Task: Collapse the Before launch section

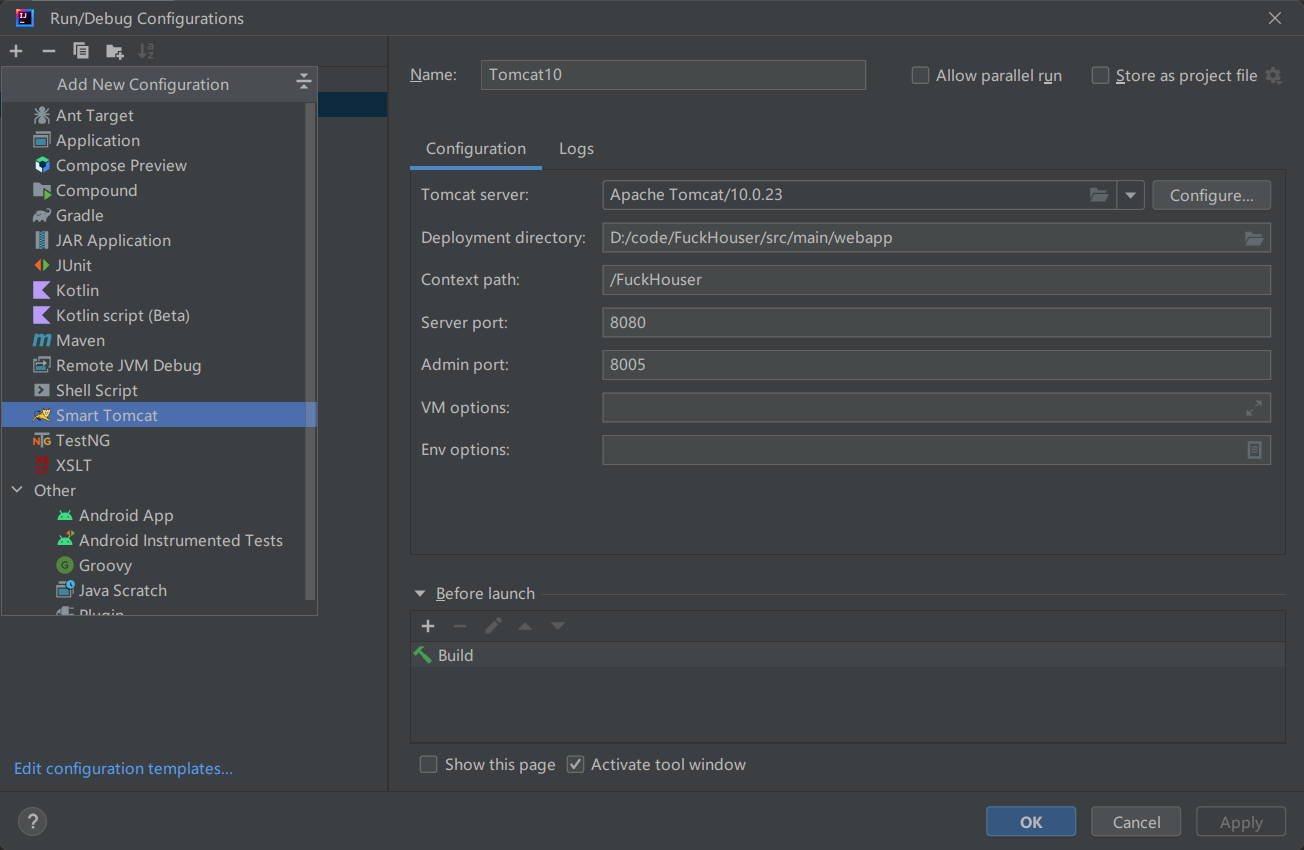Action: point(420,594)
